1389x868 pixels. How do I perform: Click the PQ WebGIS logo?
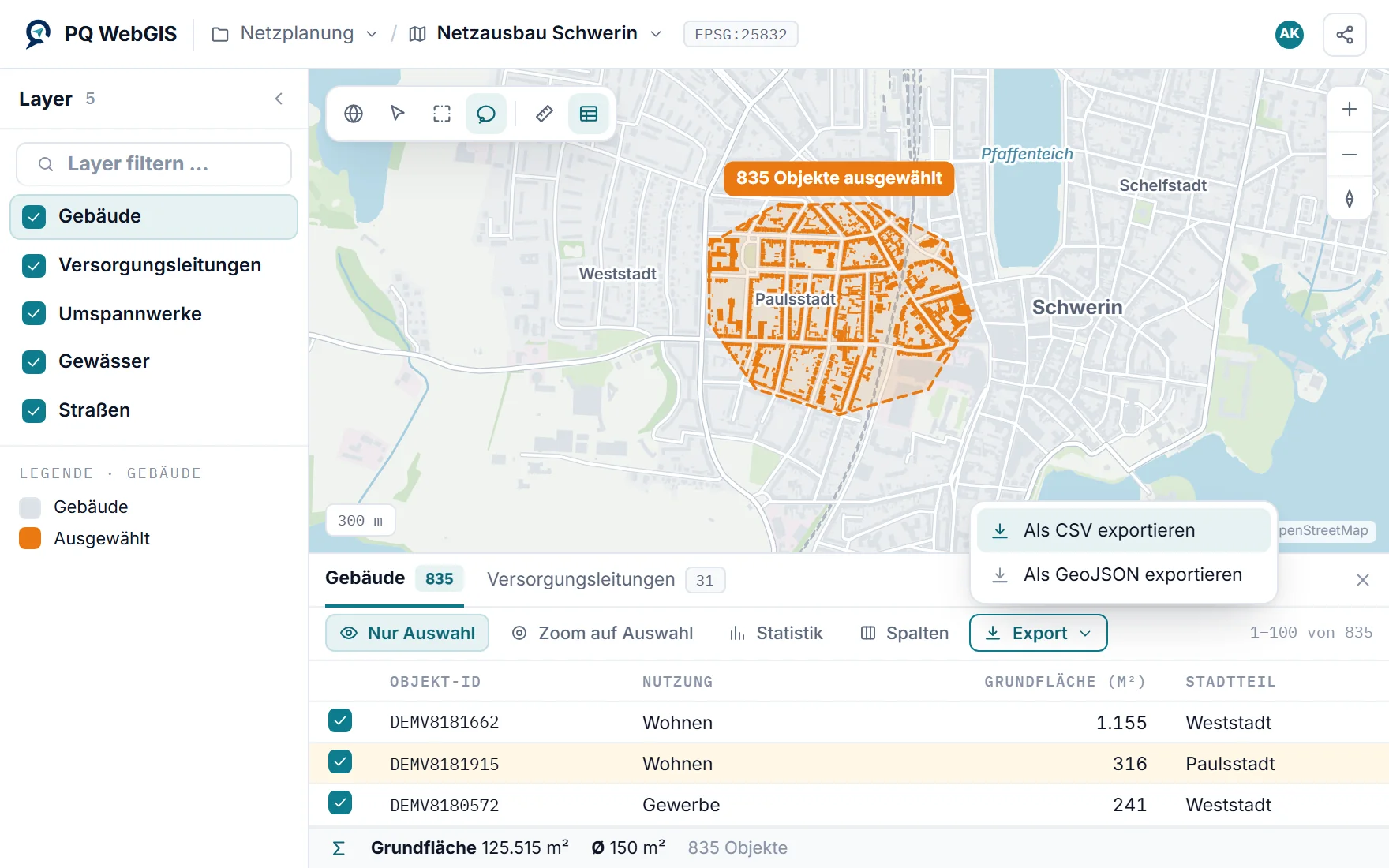pyautogui.click(x=38, y=34)
